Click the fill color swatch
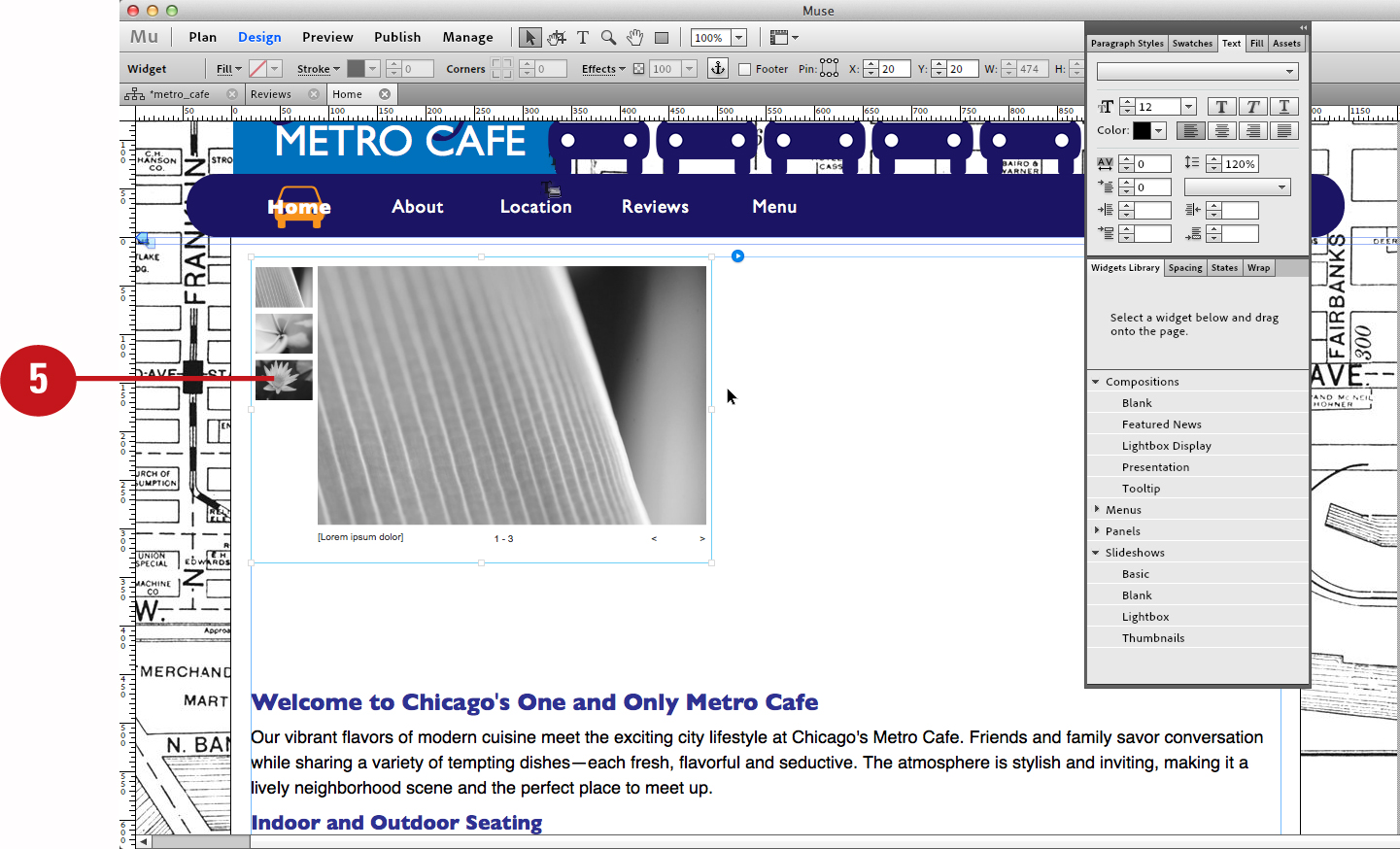Viewport: 1400px width, 849px height. click(x=257, y=69)
